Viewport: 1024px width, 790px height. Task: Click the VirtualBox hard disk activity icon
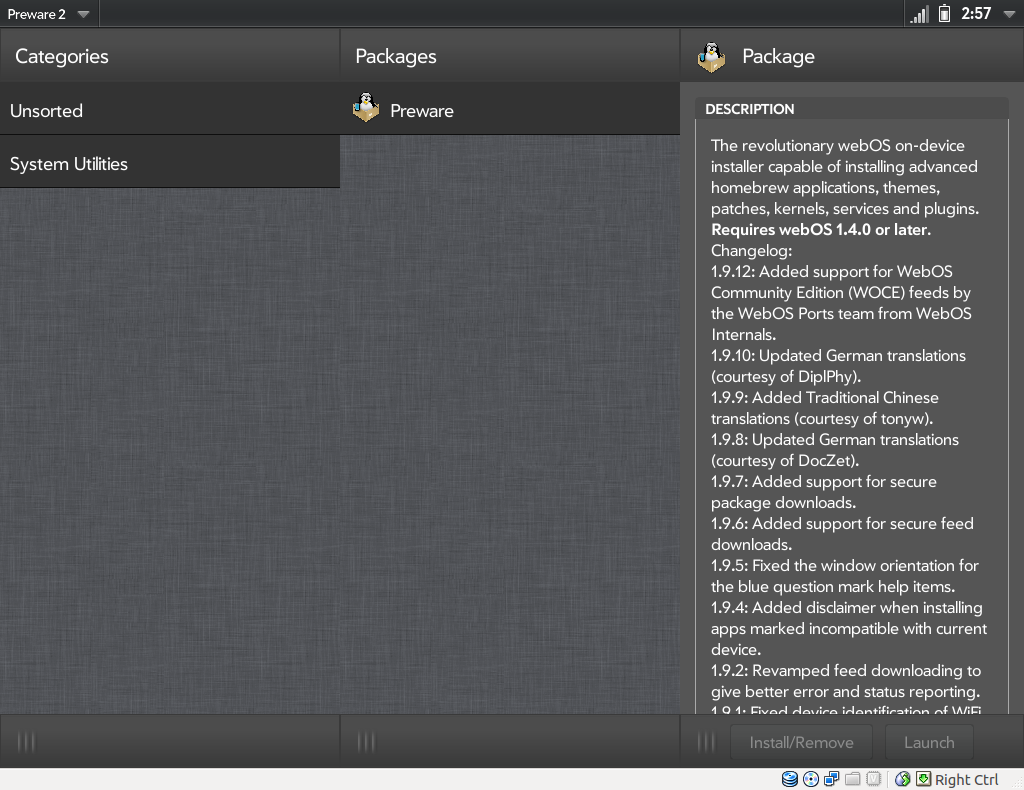[x=790, y=779]
